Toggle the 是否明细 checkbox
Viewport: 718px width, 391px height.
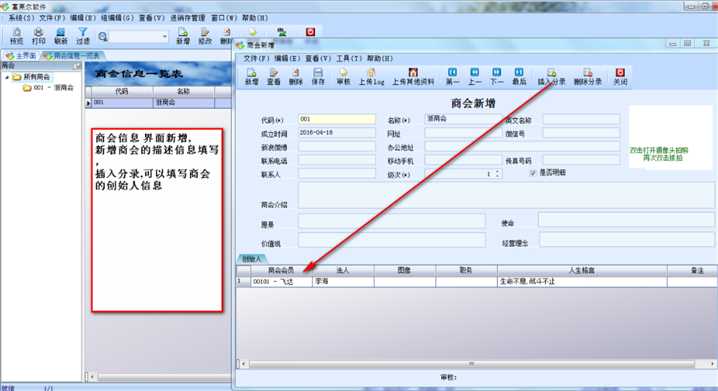click(532, 173)
